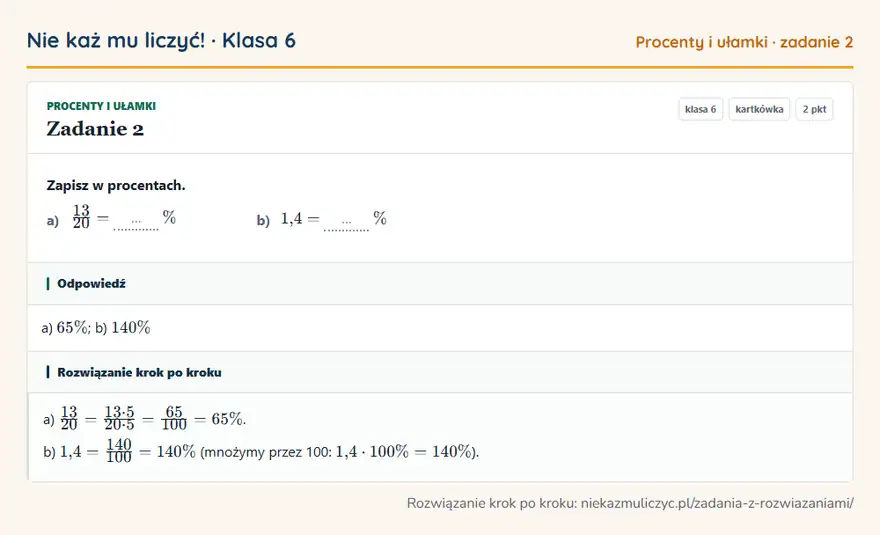Open the niekazmuliczyc.pl/zadania-z-rozwiazaniami/ link

pos(717,503)
